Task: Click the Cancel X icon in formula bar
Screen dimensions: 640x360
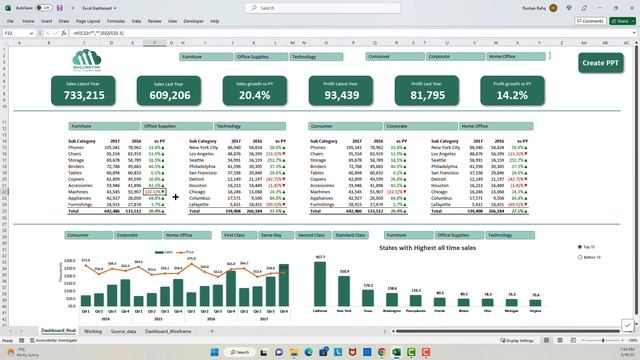Action: pos(48,33)
